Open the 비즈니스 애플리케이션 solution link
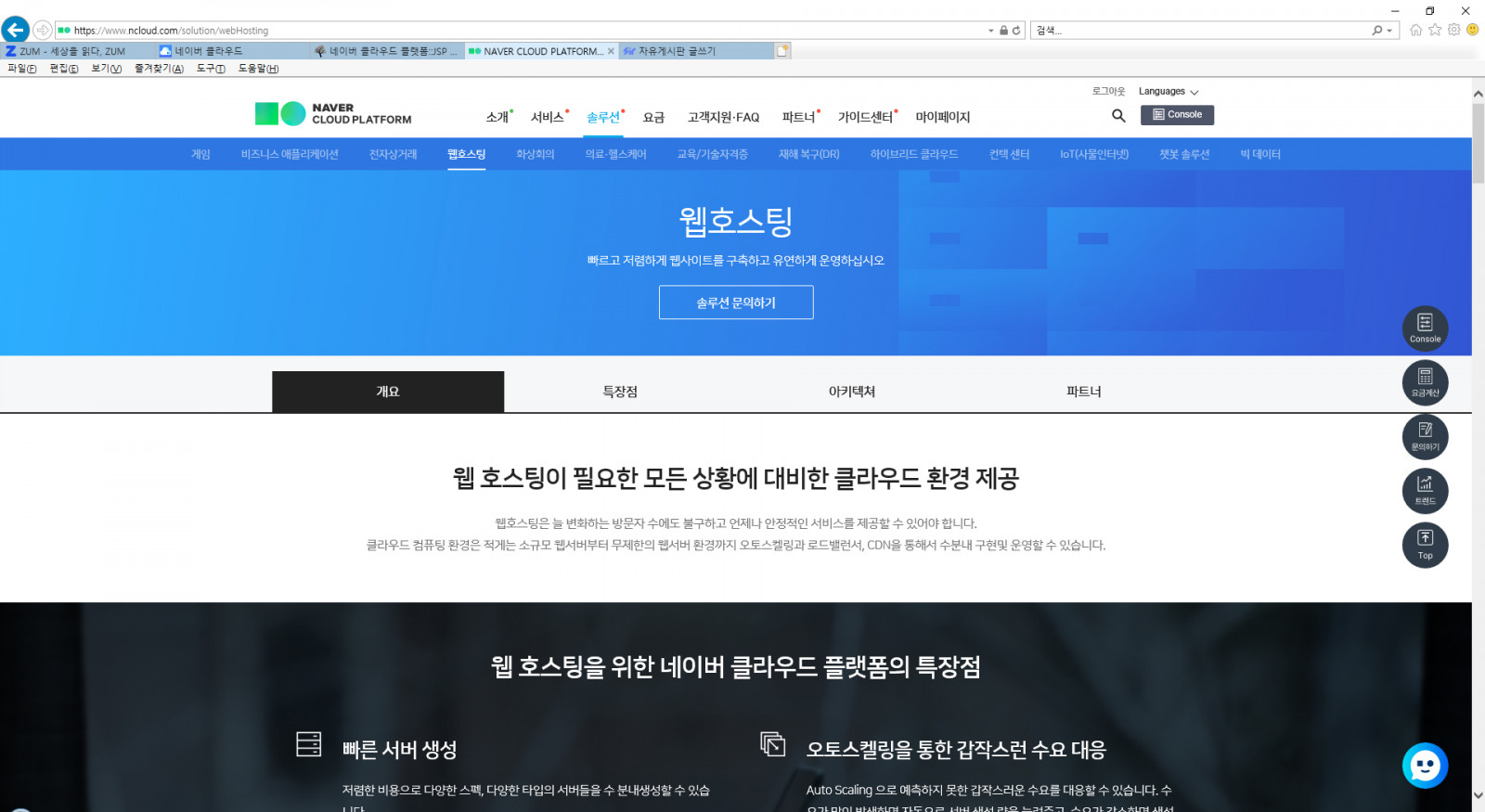 (290, 154)
